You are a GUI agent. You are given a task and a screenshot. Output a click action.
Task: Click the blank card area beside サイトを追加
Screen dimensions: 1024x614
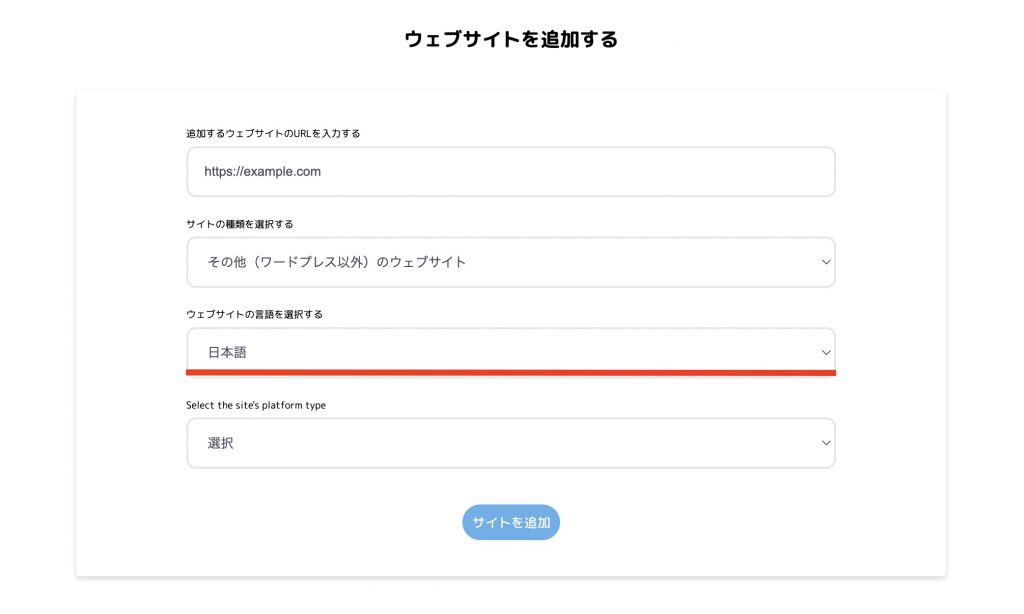[x=718, y=523]
